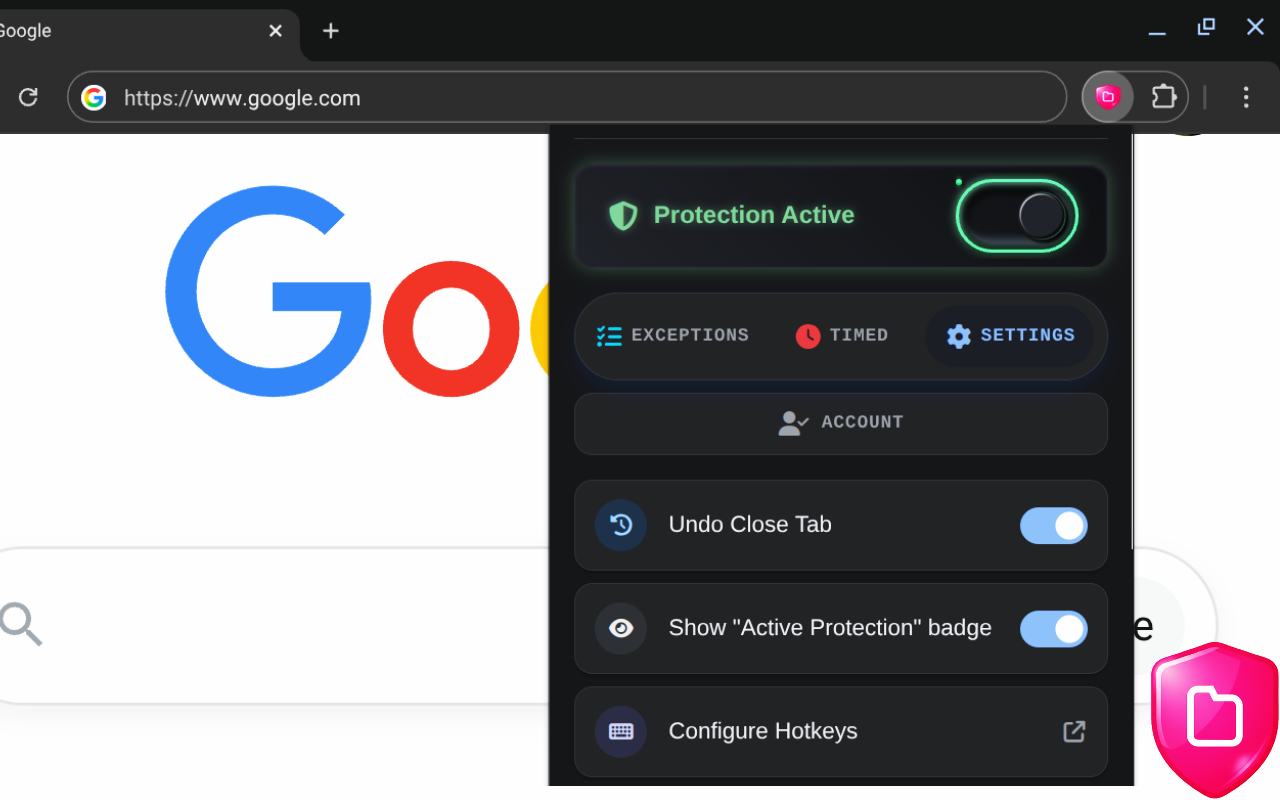Open Configure Hotkeys external link
1280x800 pixels.
(x=1073, y=732)
